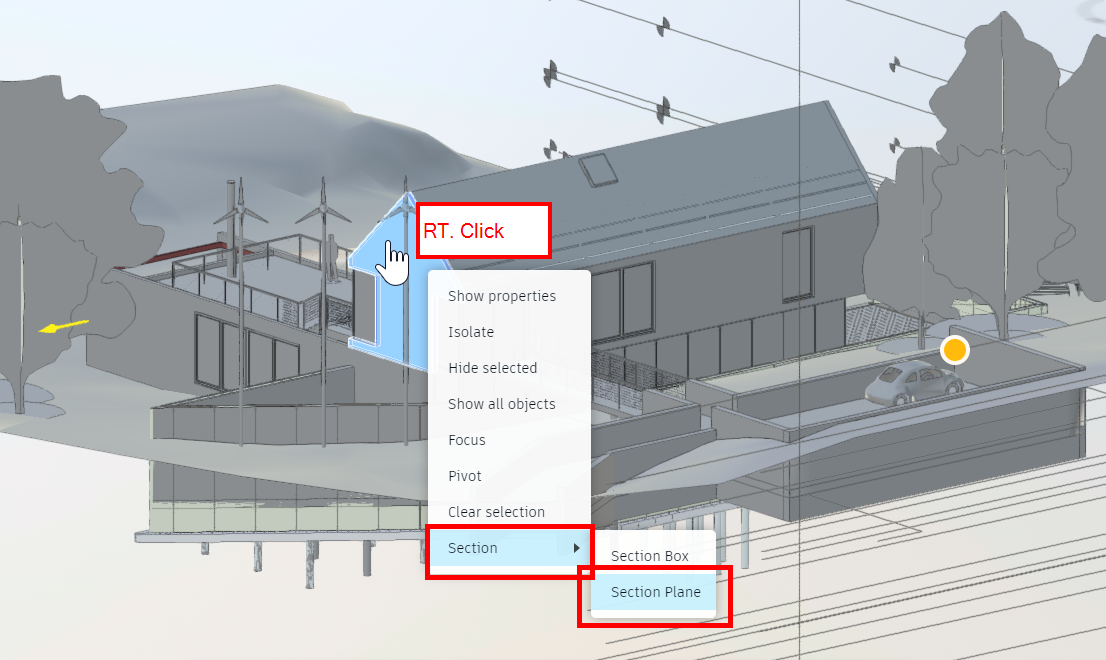The height and width of the screenshot is (660, 1106).
Task: Choose Focus from the context menu
Action: tap(509, 440)
